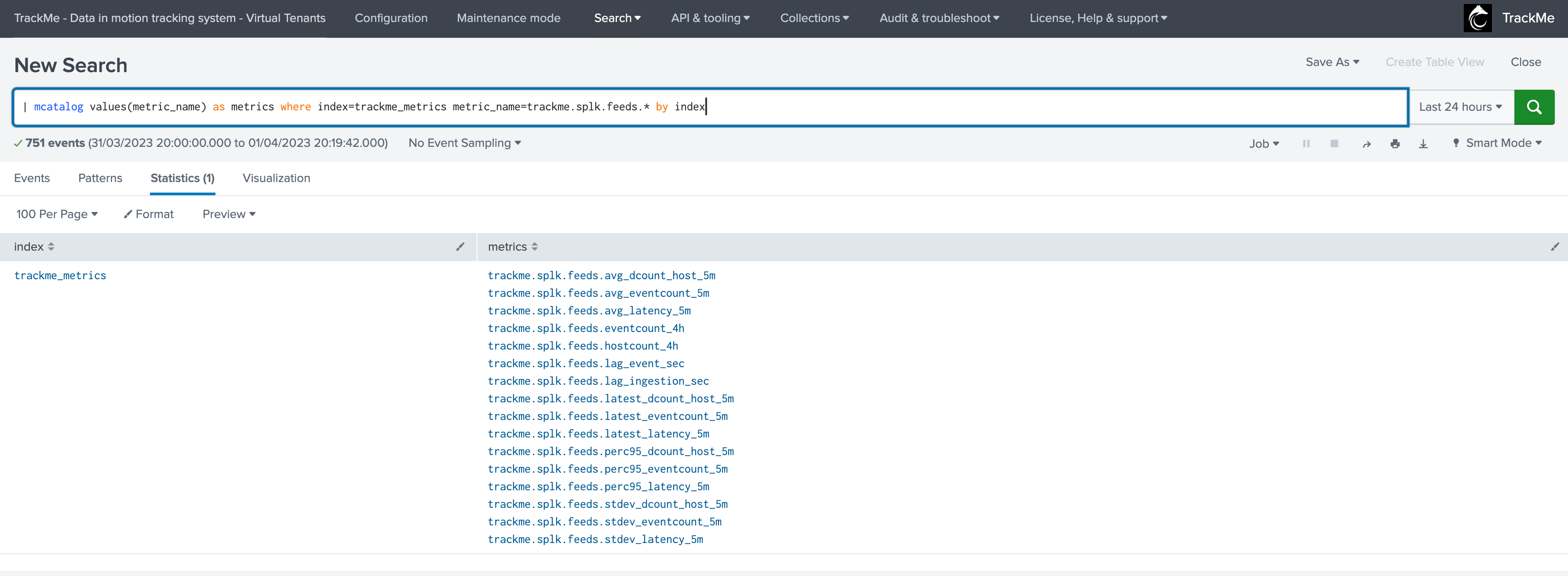
Task: Click trackme.splk.feeds.avg_eventcount_5m metric
Action: (x=598, y=293)
